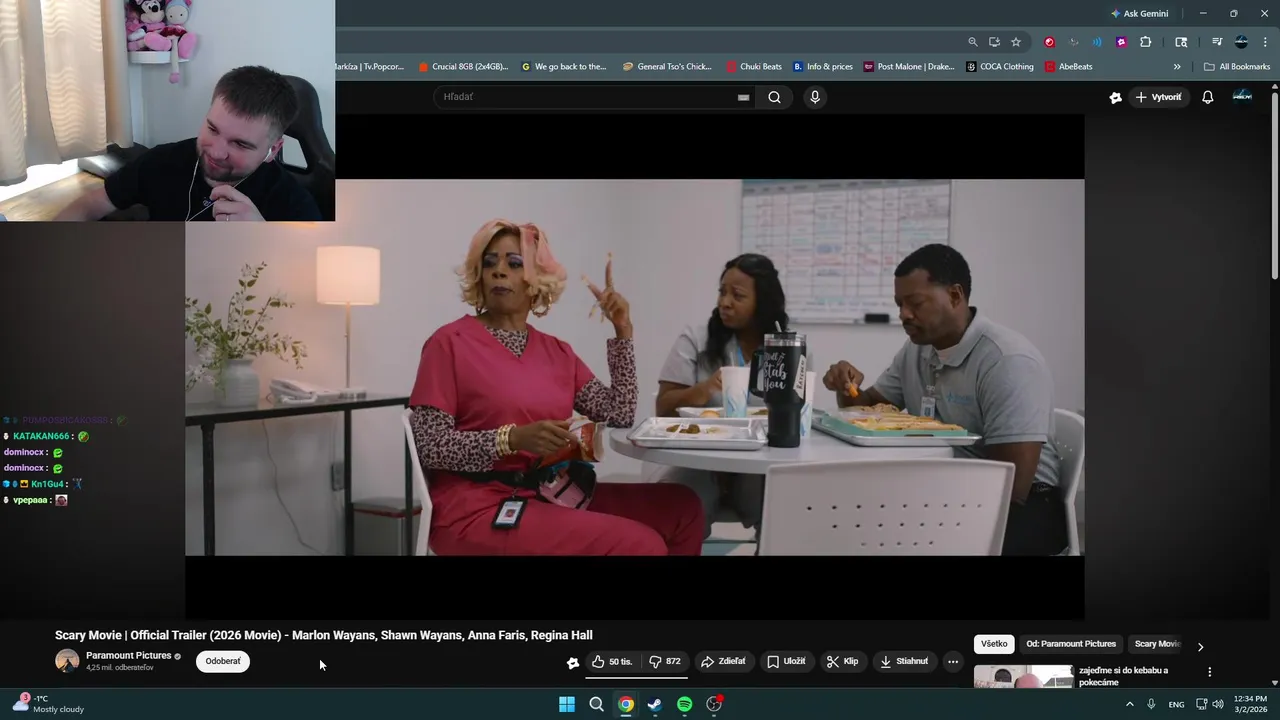
Task: Open the Post Malone | Drake... bookmark
Action: (x=909, y=67)
